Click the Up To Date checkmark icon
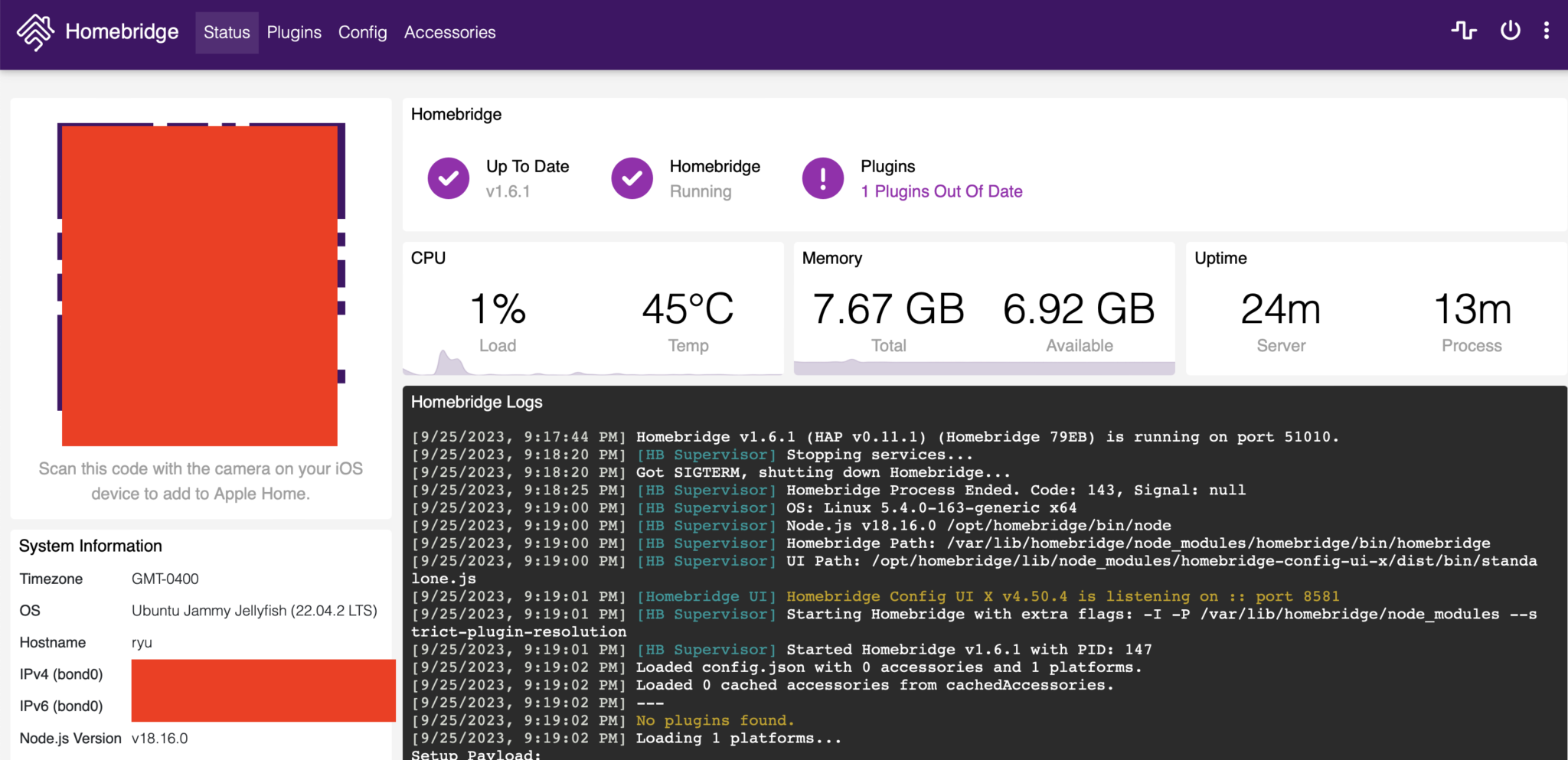This screenshot has height=760, width=1568. 449,178
